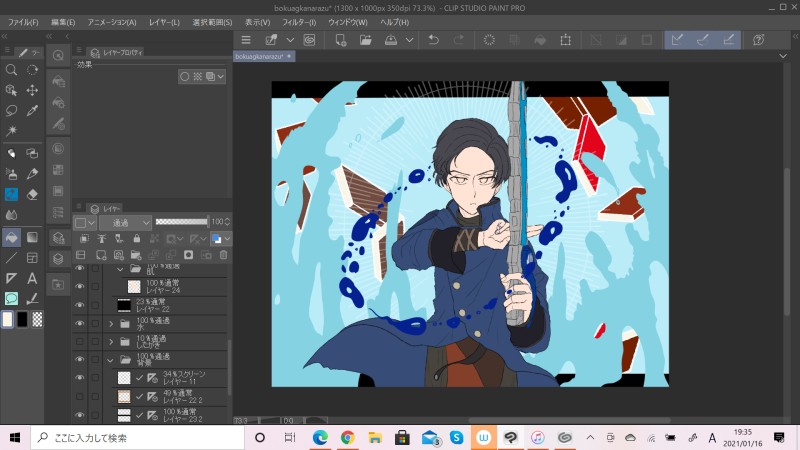The image size is (800, 450).
Task: Click the Deselect dotted circle icon
Action: (489, 40)
